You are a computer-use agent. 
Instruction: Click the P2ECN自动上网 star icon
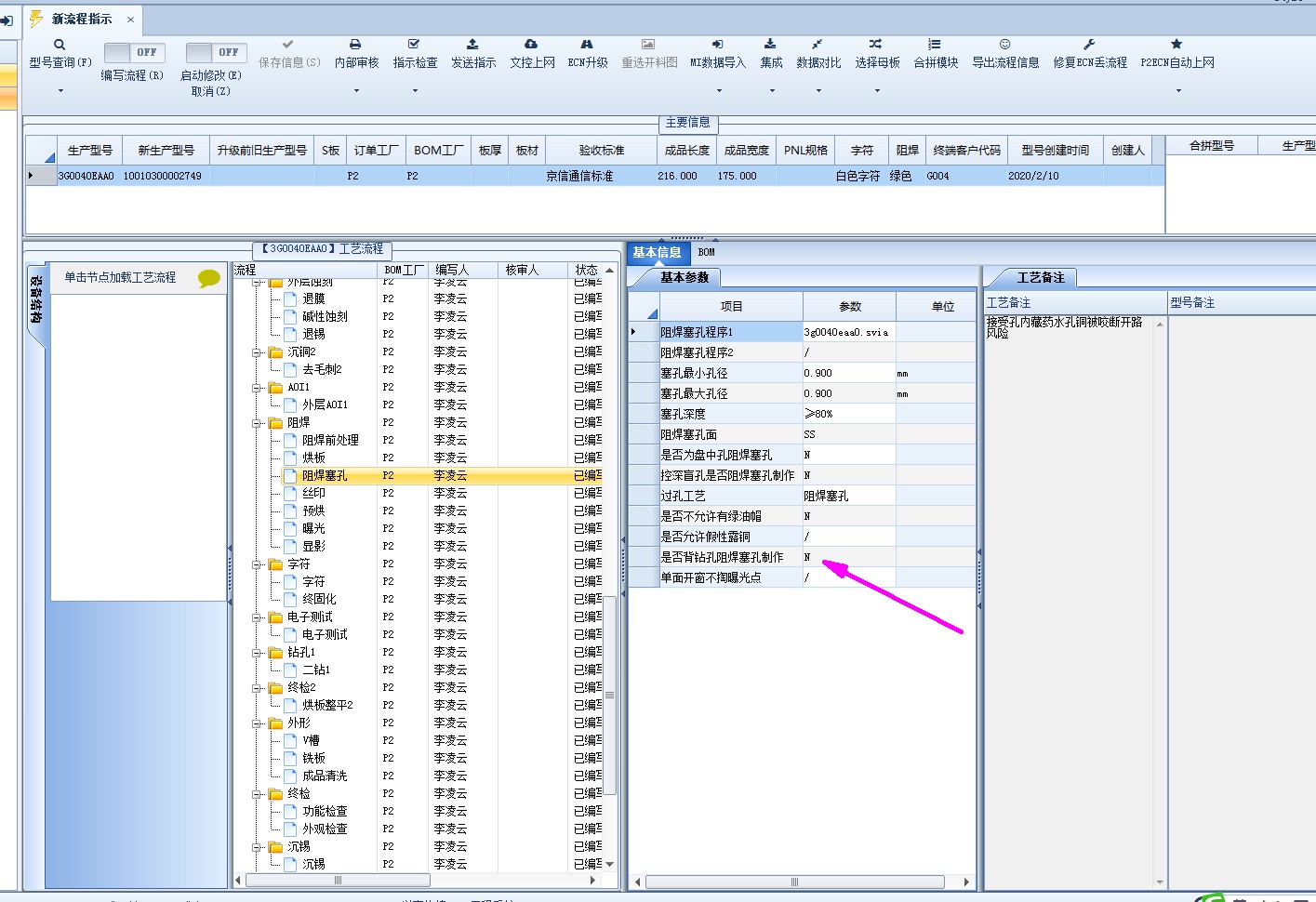pos(1176,44)
